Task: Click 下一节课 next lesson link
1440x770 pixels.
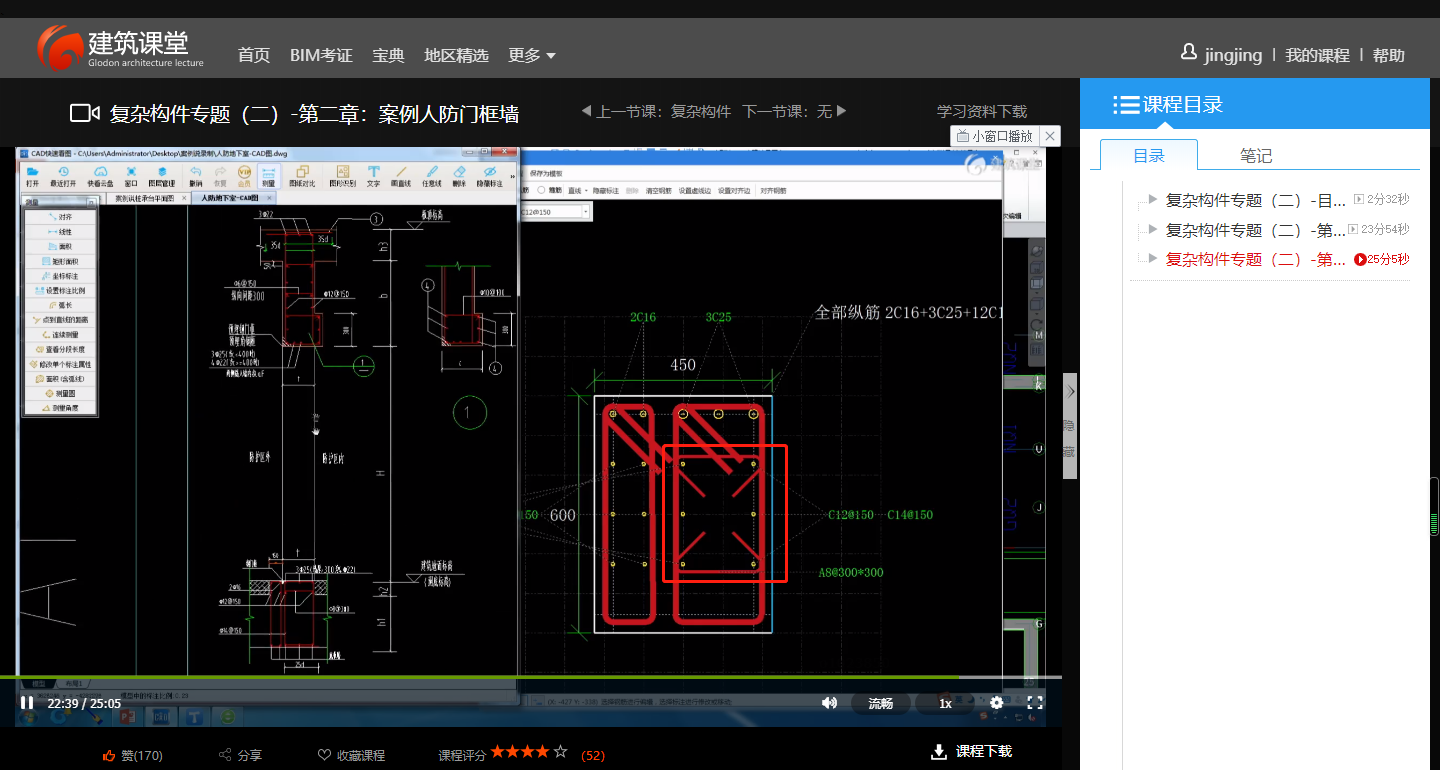Action: coord(795,111)
